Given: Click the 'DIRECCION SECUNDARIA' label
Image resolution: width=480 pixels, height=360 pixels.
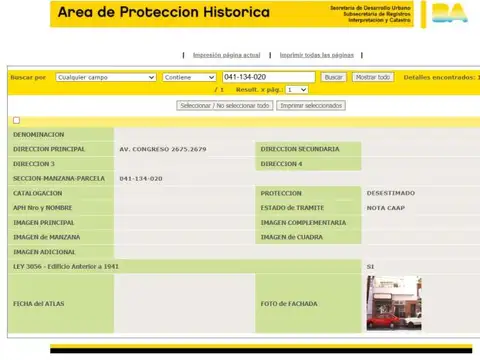Looking at the screenshot, I should pyautogui.click(x=300, y=149).
